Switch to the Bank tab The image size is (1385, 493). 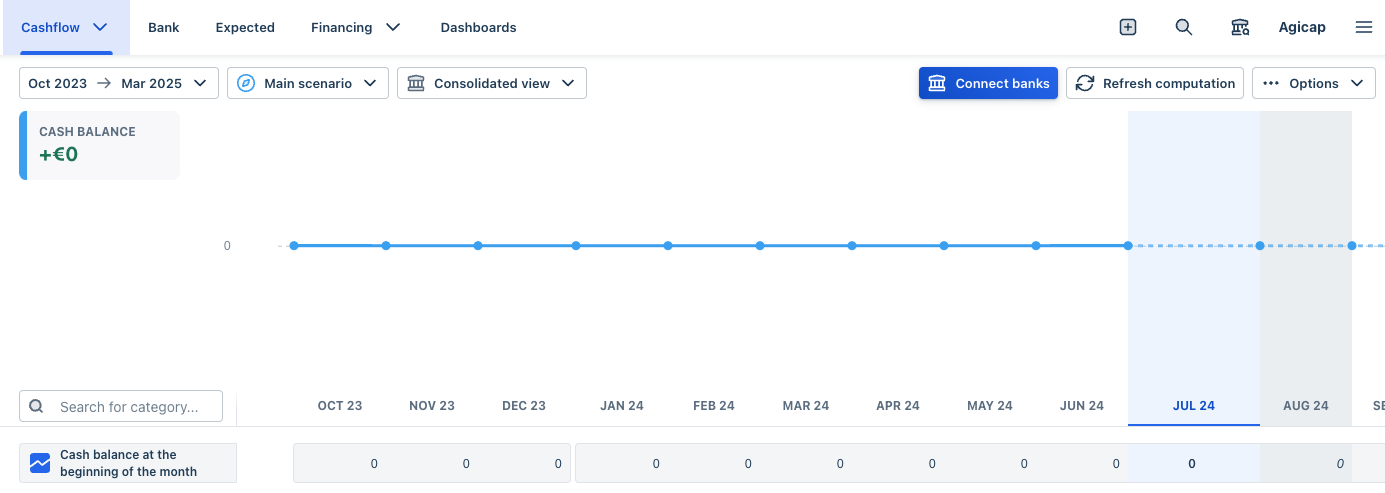tap(164, 27)
